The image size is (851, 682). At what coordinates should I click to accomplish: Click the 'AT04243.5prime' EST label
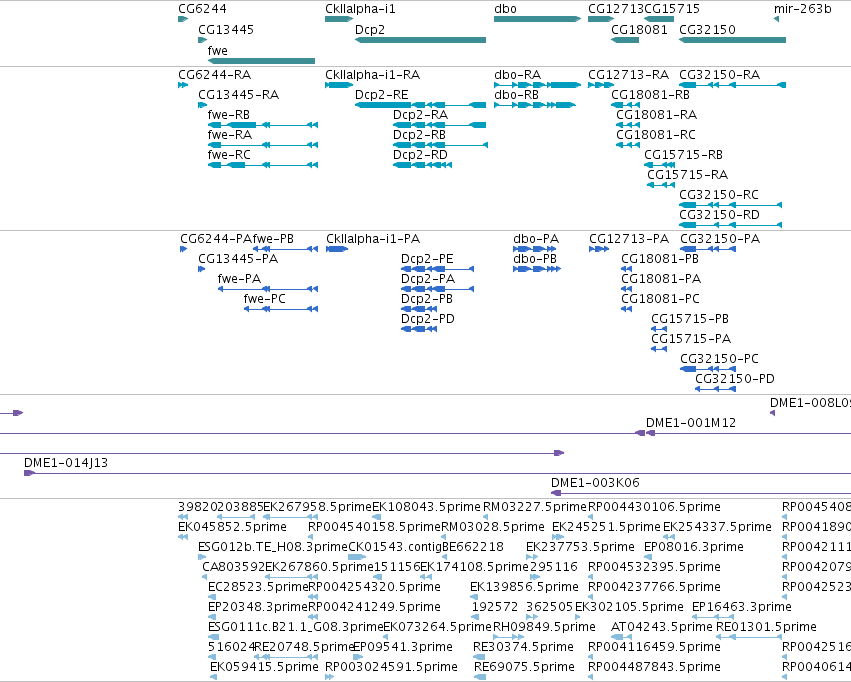pos(662,627)
